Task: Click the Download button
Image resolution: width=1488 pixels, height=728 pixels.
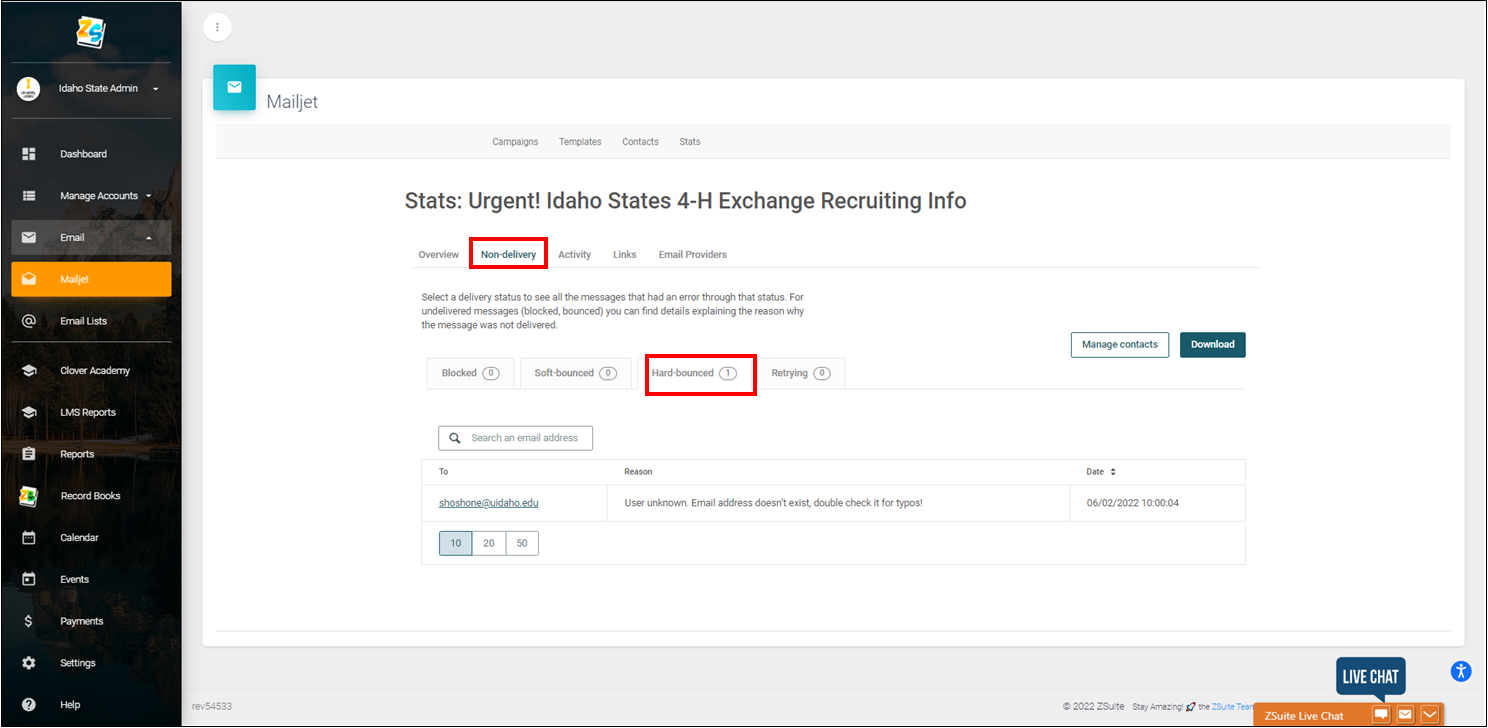Action: 1213,345
